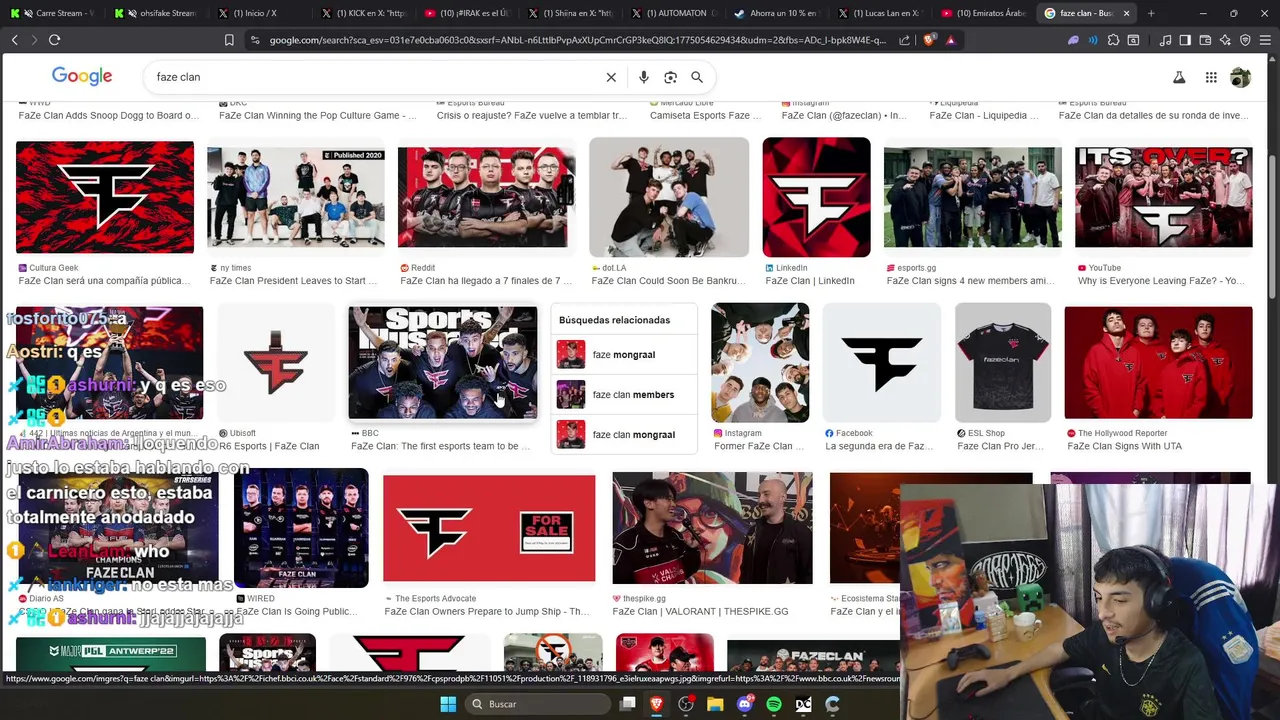Open 'Why is Everyone Leaving FaZe' YouTube link
The image size is (1280, 720).
(1161, 281)
